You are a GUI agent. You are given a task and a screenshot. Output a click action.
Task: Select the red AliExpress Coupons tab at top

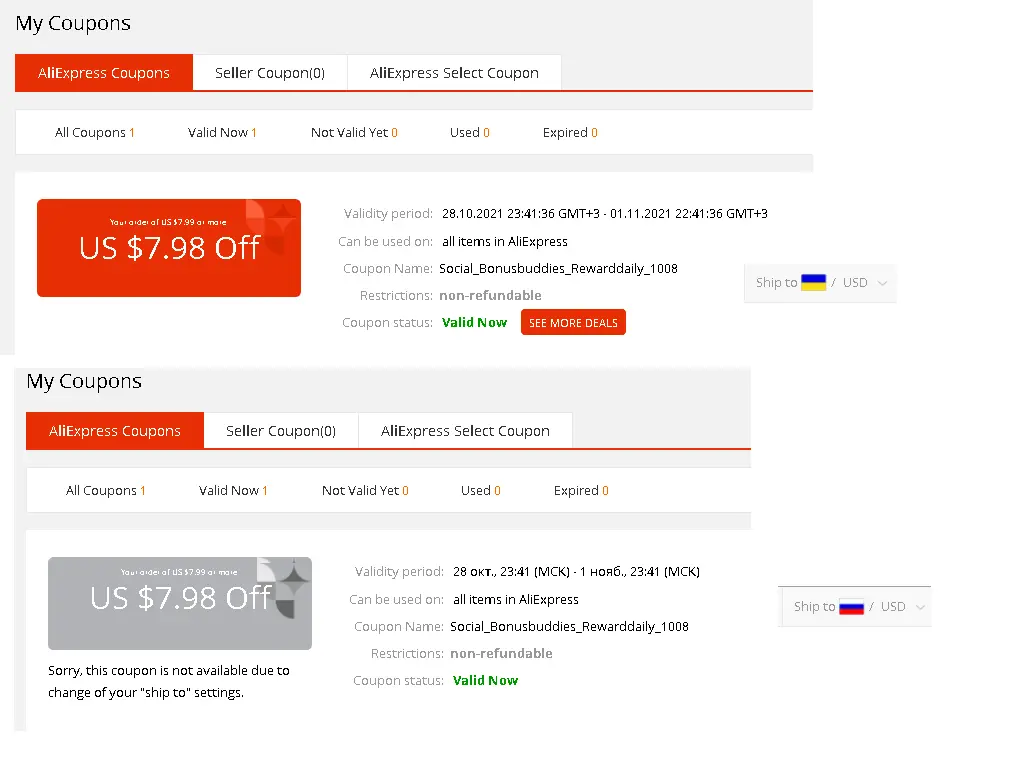104,73
